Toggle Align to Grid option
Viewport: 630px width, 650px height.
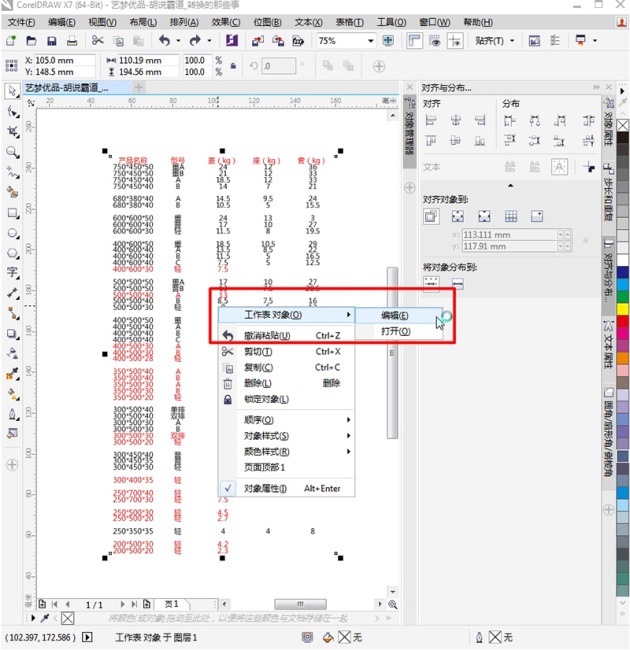tap(511, 216)
